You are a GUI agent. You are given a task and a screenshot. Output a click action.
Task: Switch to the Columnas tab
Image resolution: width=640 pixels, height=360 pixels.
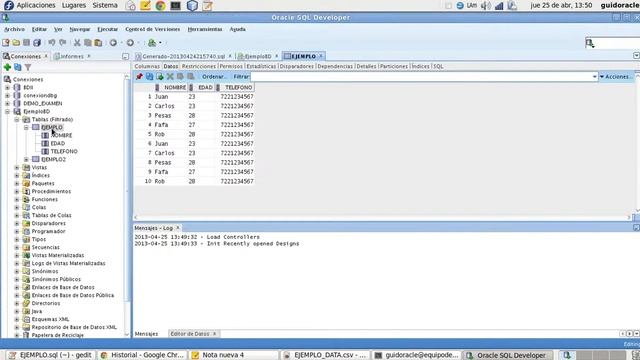pyautogui.click(x=147, y=66)
